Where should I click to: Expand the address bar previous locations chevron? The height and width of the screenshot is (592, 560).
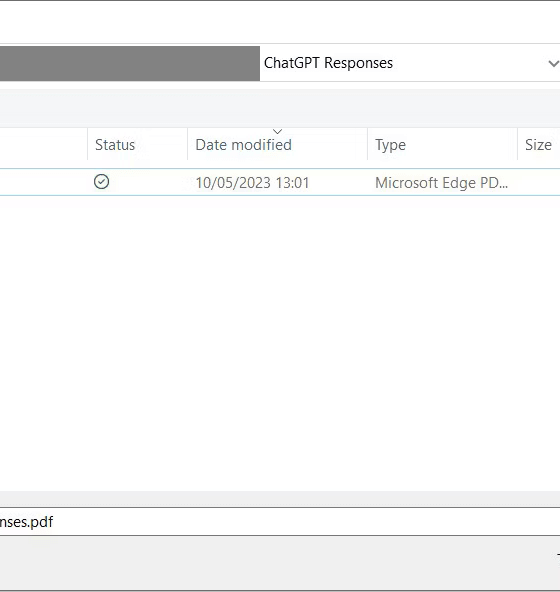click(x=554, y=63)
